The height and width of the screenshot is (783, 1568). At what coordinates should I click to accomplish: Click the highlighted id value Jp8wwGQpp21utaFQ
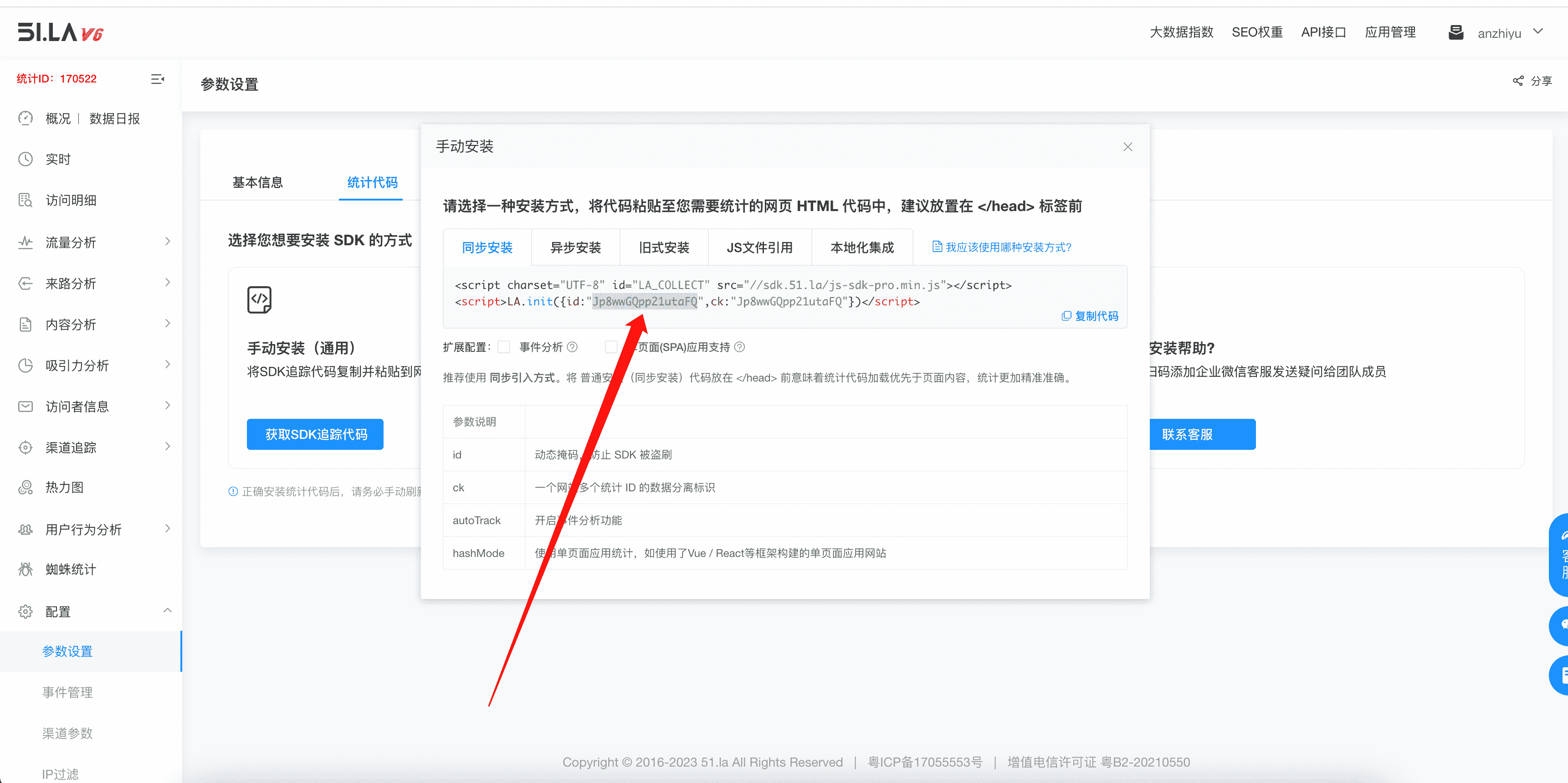click(645, 301)
